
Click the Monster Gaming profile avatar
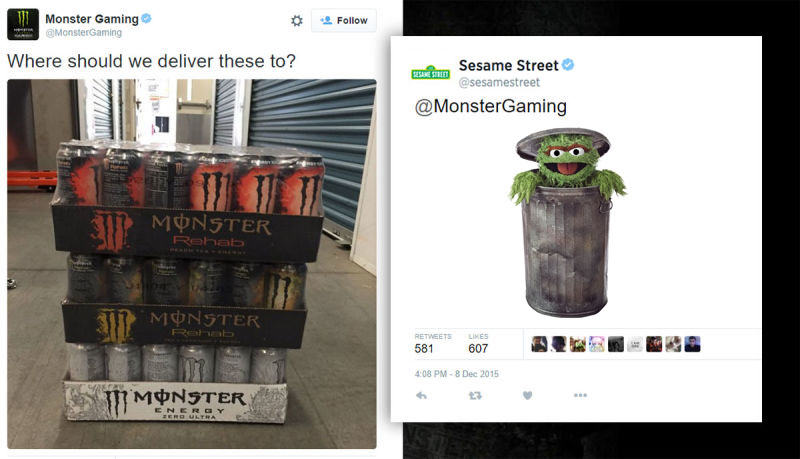click(23, 24)
